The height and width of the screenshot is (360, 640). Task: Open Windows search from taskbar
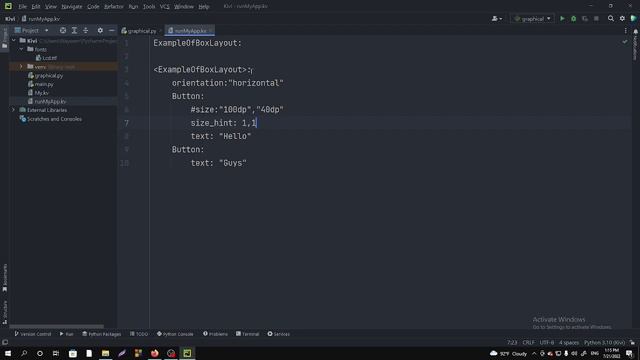[24, 353]
